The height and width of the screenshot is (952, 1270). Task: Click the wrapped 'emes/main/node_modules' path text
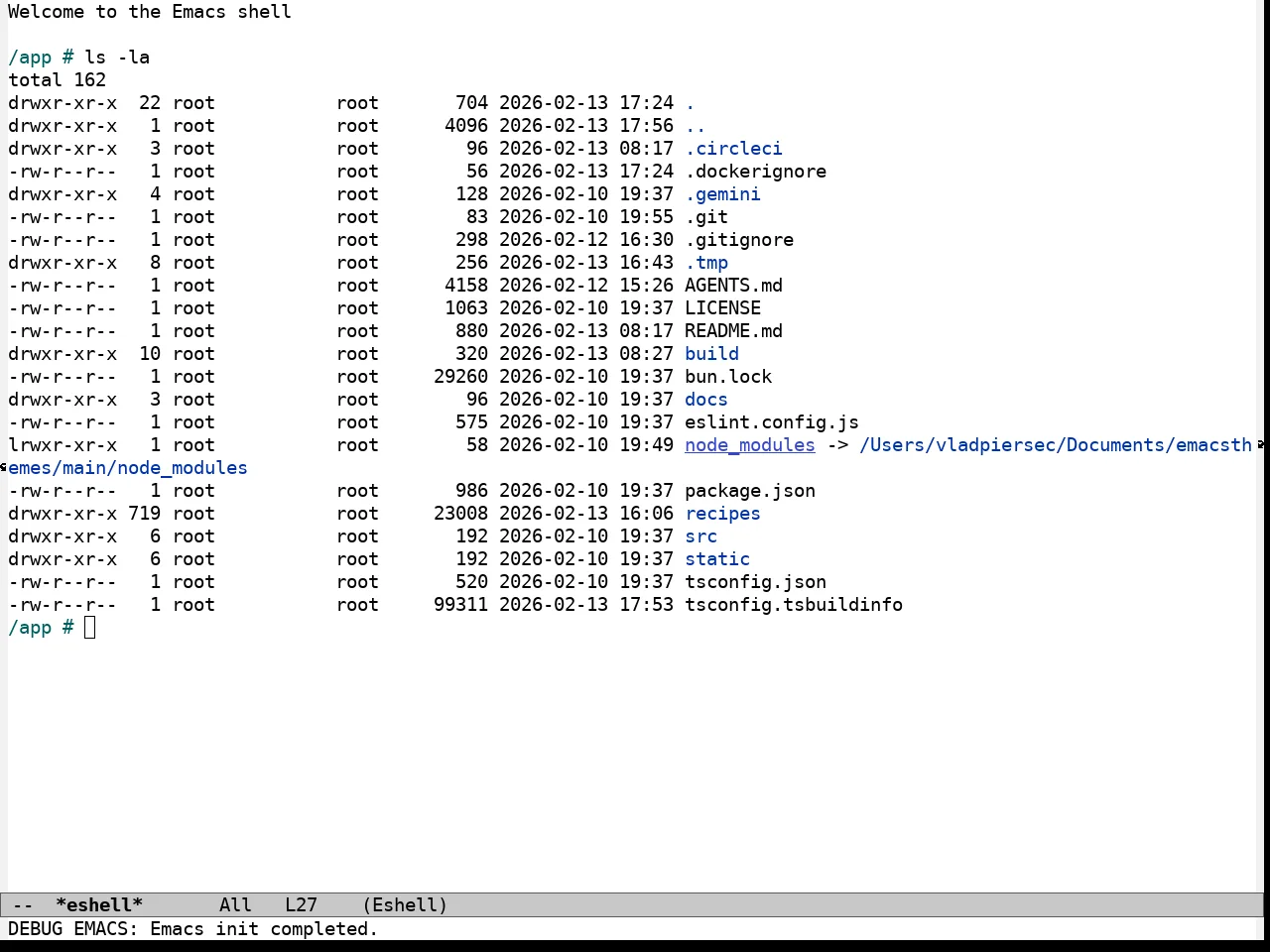pyautogui.click(x=128, y=468)
